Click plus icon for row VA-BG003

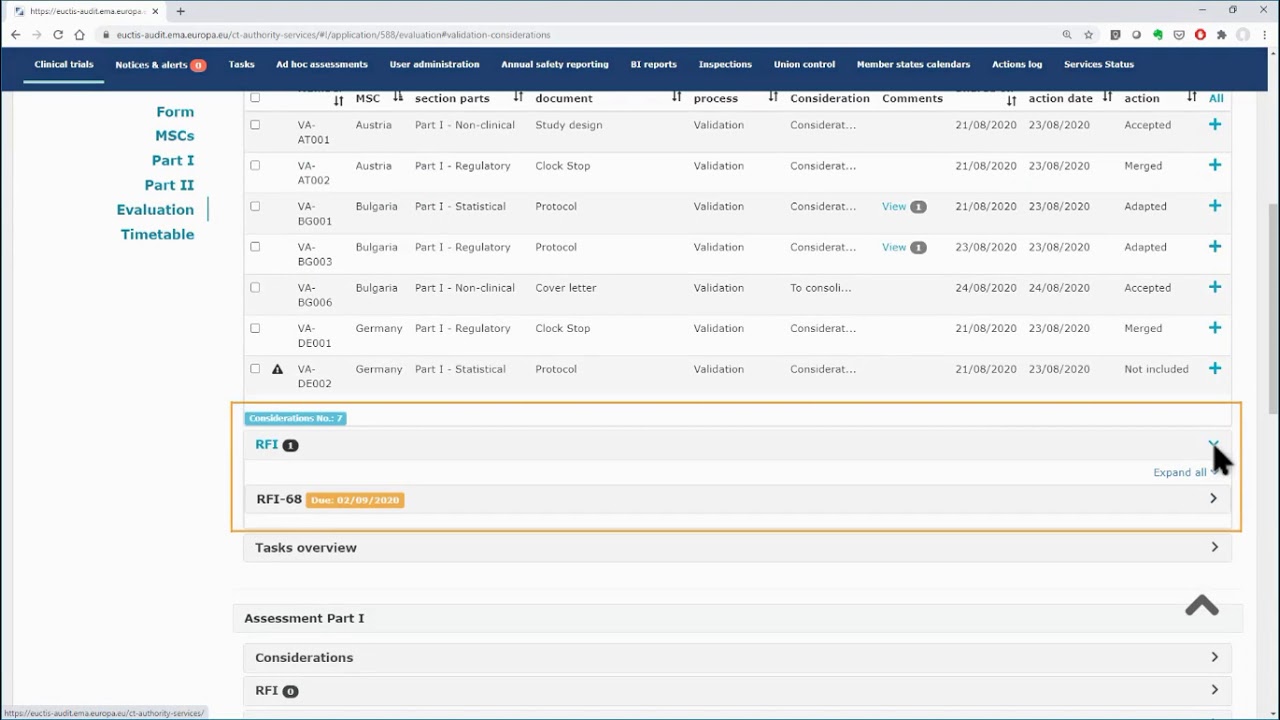coord(1214,247)
